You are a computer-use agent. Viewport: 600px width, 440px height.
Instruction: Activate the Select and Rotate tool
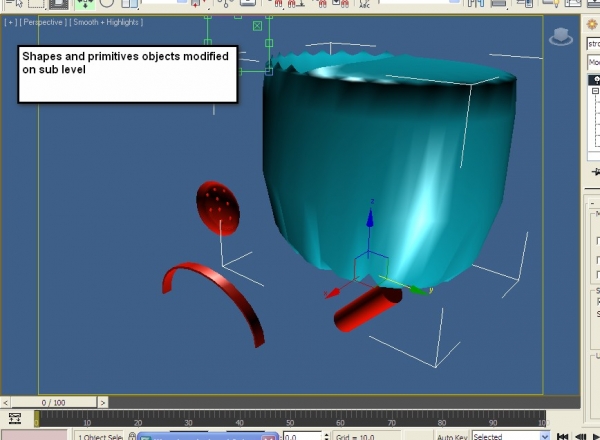(x=107, y=3)
